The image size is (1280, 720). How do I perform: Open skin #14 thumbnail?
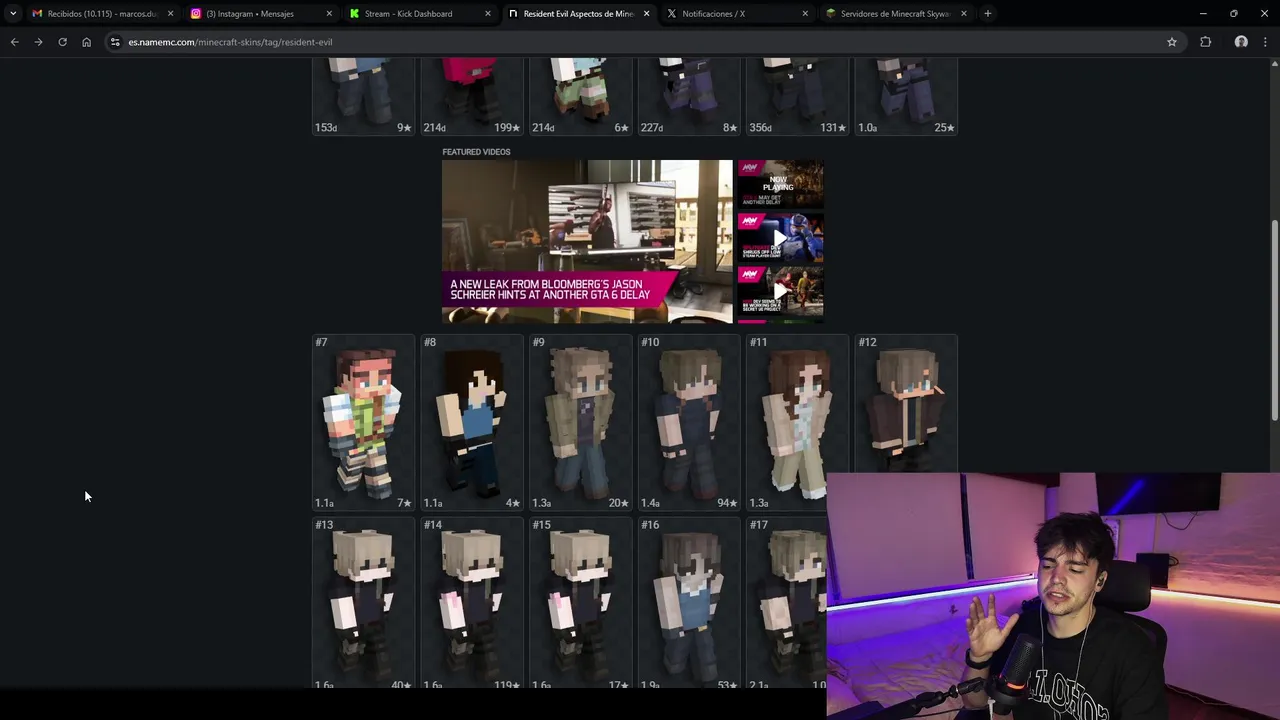472,603
